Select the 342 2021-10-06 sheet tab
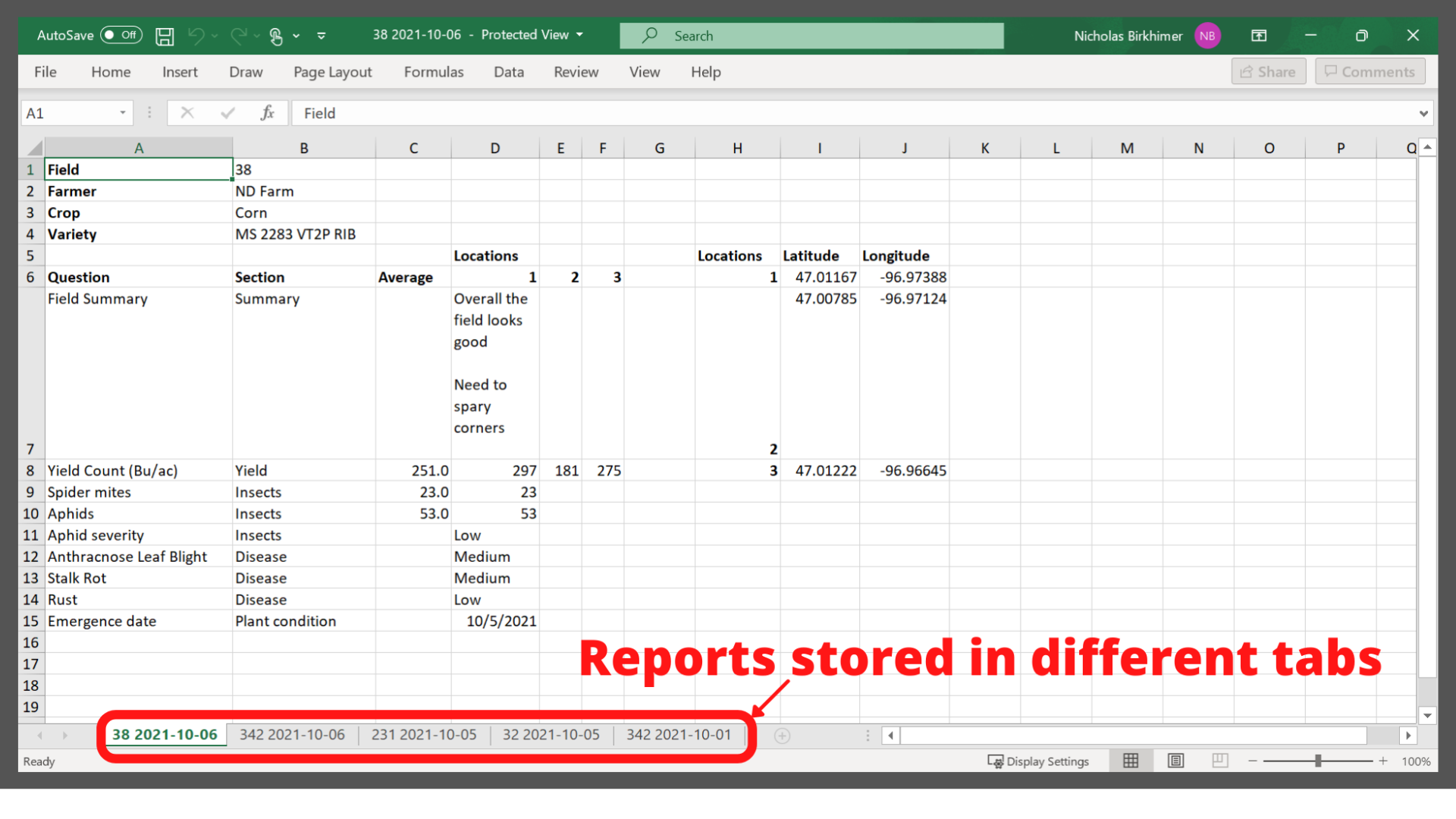 (292, 735)
